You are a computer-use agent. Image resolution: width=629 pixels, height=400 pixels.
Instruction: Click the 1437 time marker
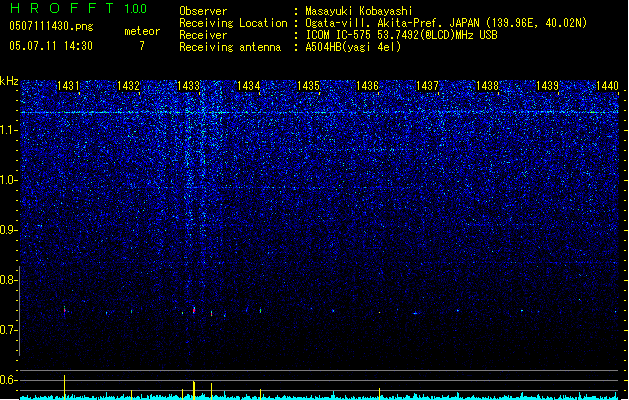pyautogui.click(x=427, y=86)
